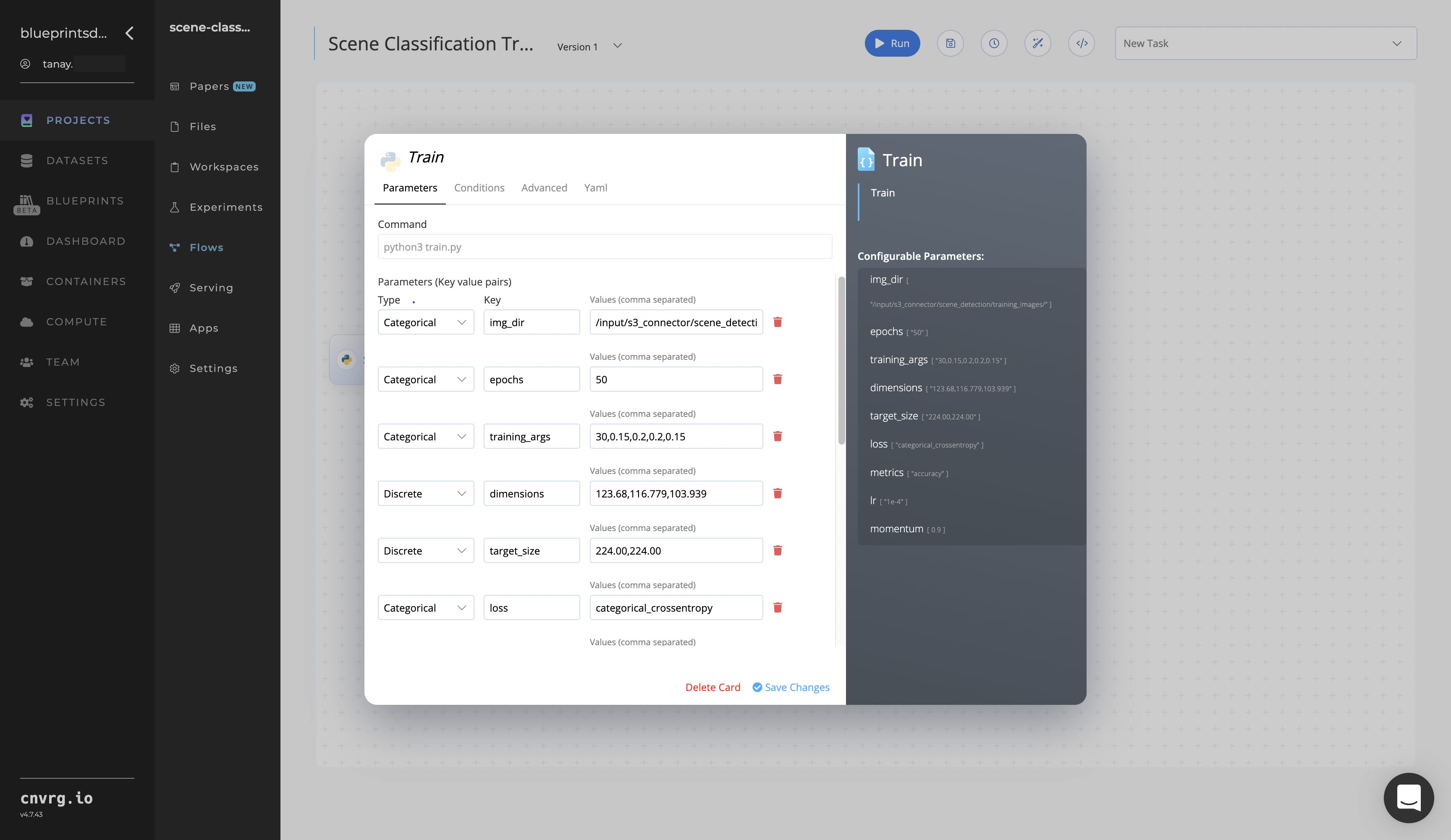Open Flows section in sidebar
This screenshot has height=840, width=1451.
point(206,247)
